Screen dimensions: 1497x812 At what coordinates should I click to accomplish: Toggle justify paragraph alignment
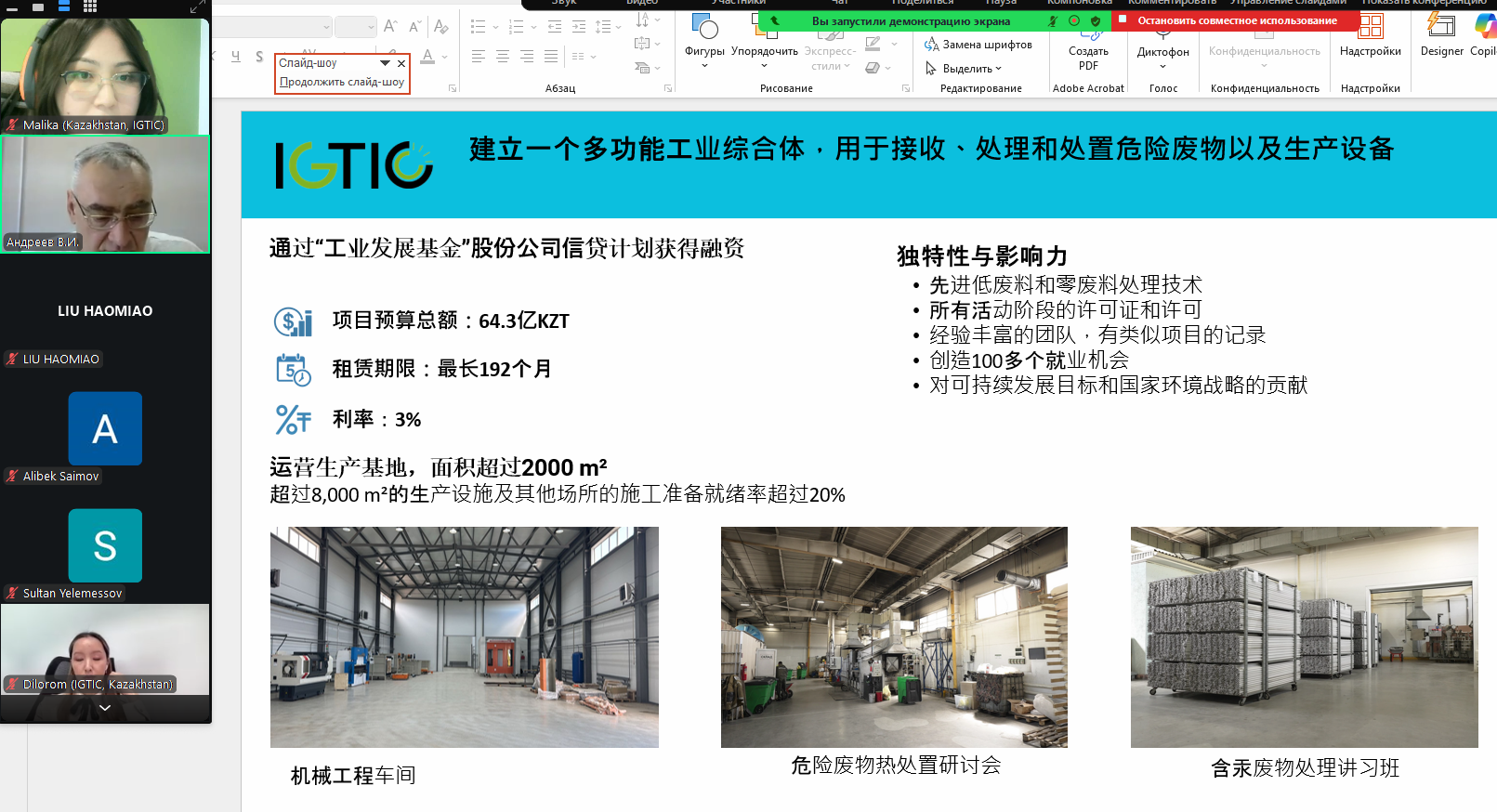(x=551, y=57)
